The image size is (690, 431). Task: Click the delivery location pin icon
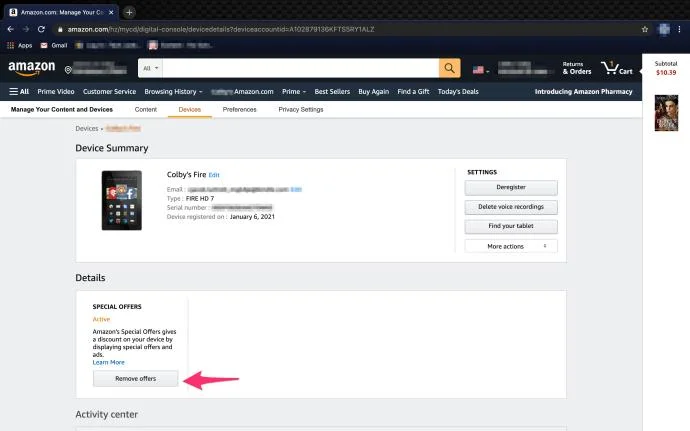point(68,70)
